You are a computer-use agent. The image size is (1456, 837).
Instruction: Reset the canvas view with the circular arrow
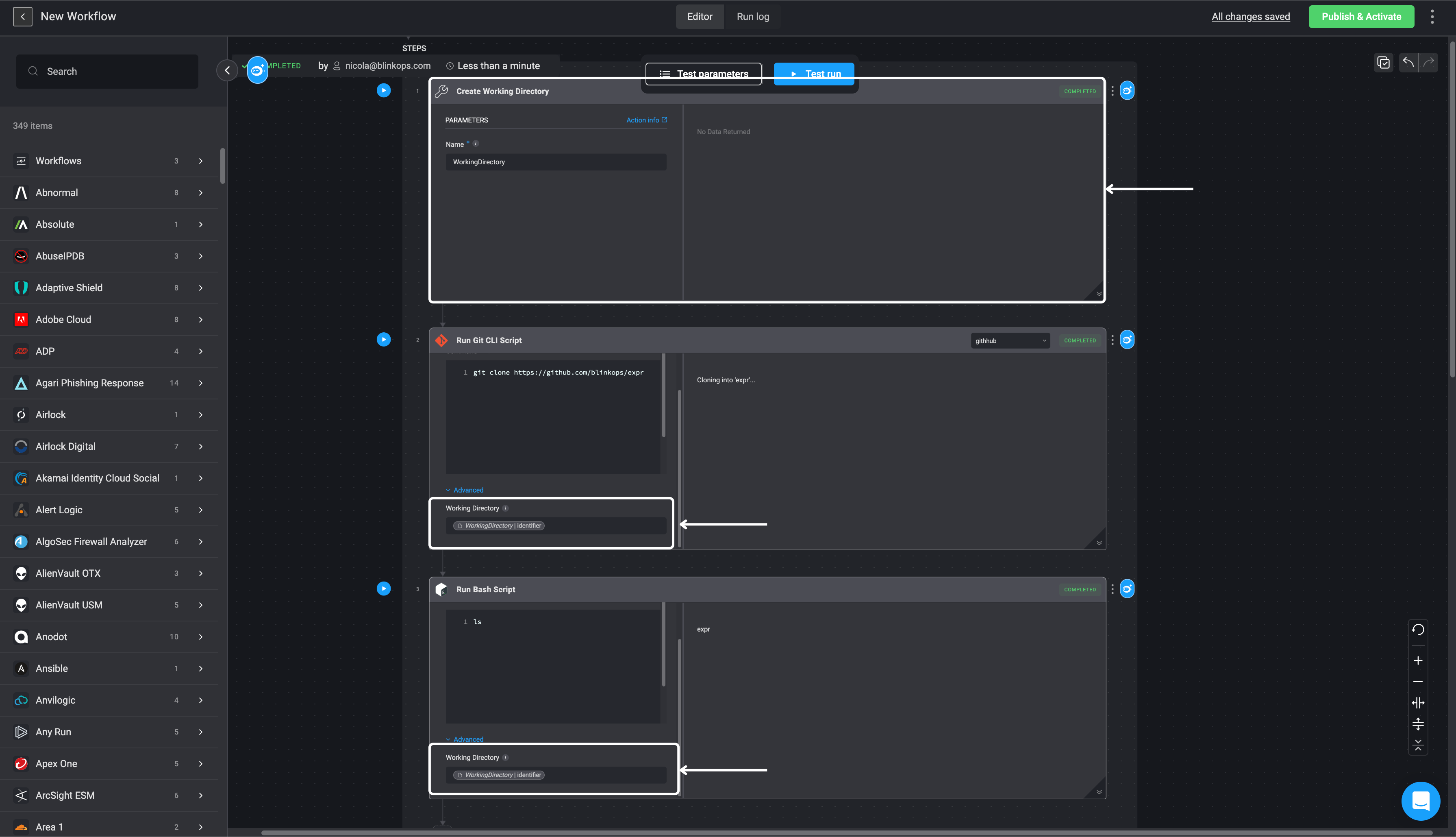click(1418, 630)
